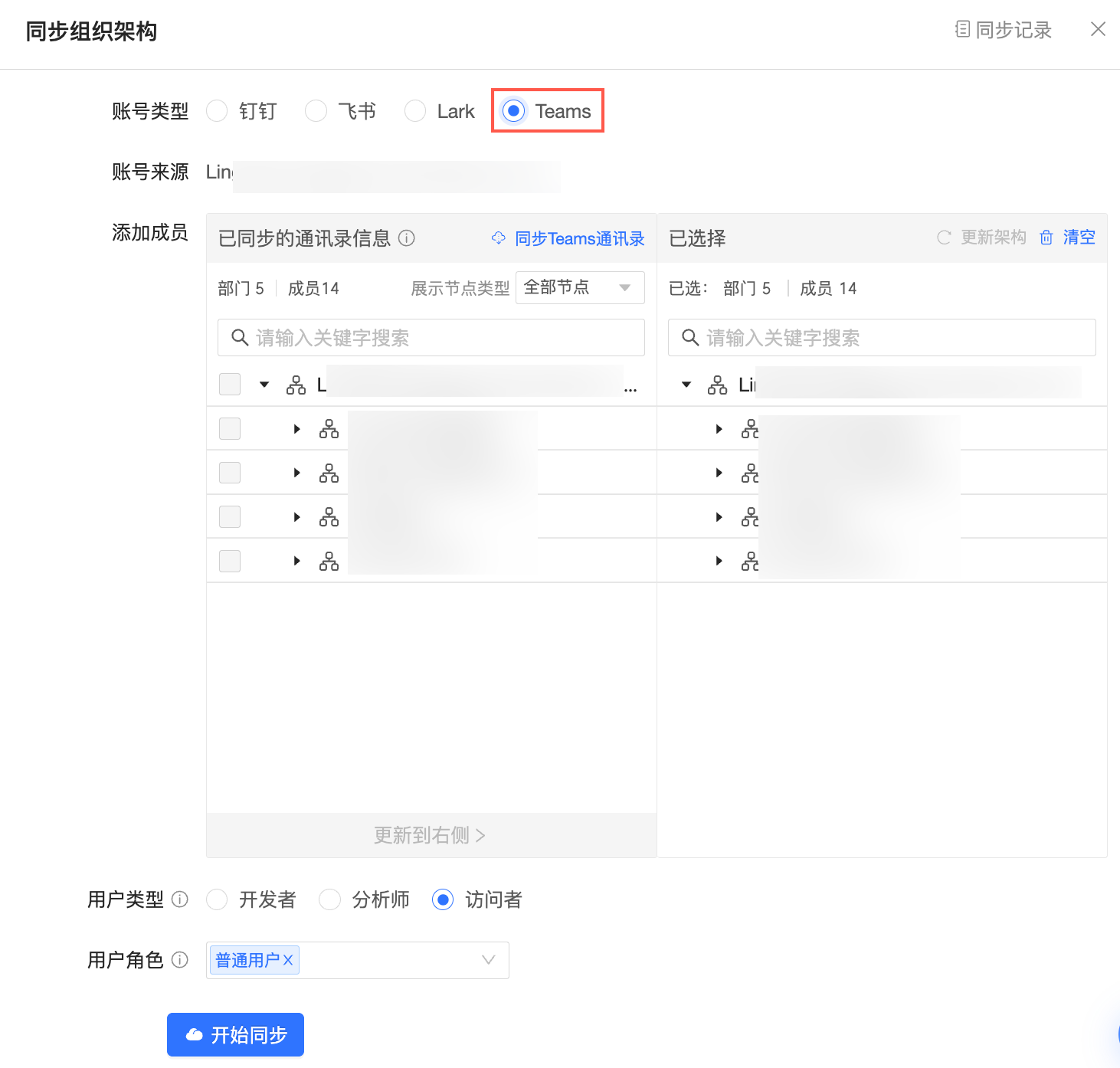1120x1068 pixels.
Task: Click the 更新架构 refresh icon
Action: click(944, 238)
